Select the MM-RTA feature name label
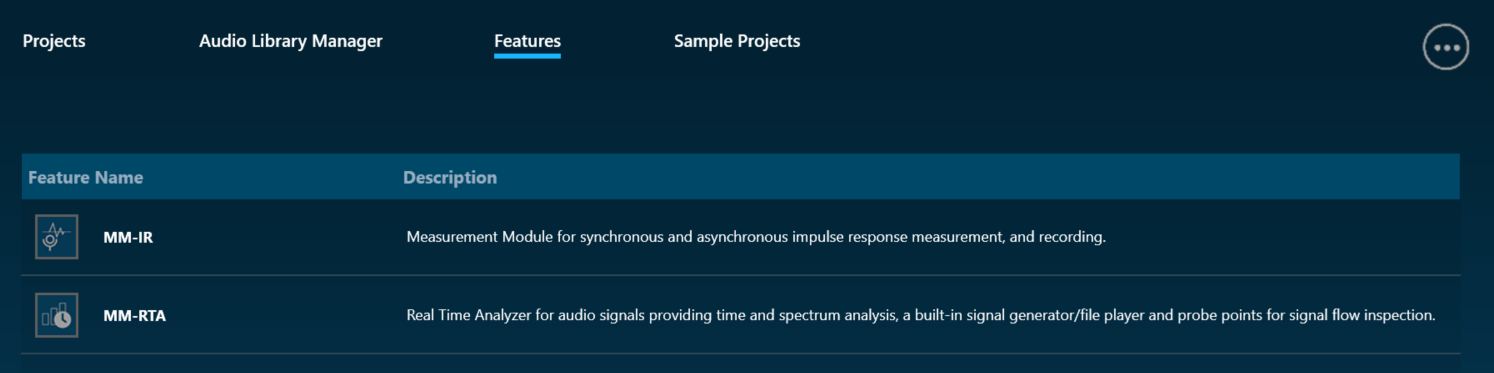1494x373 pixels. [x=135, y=315]
